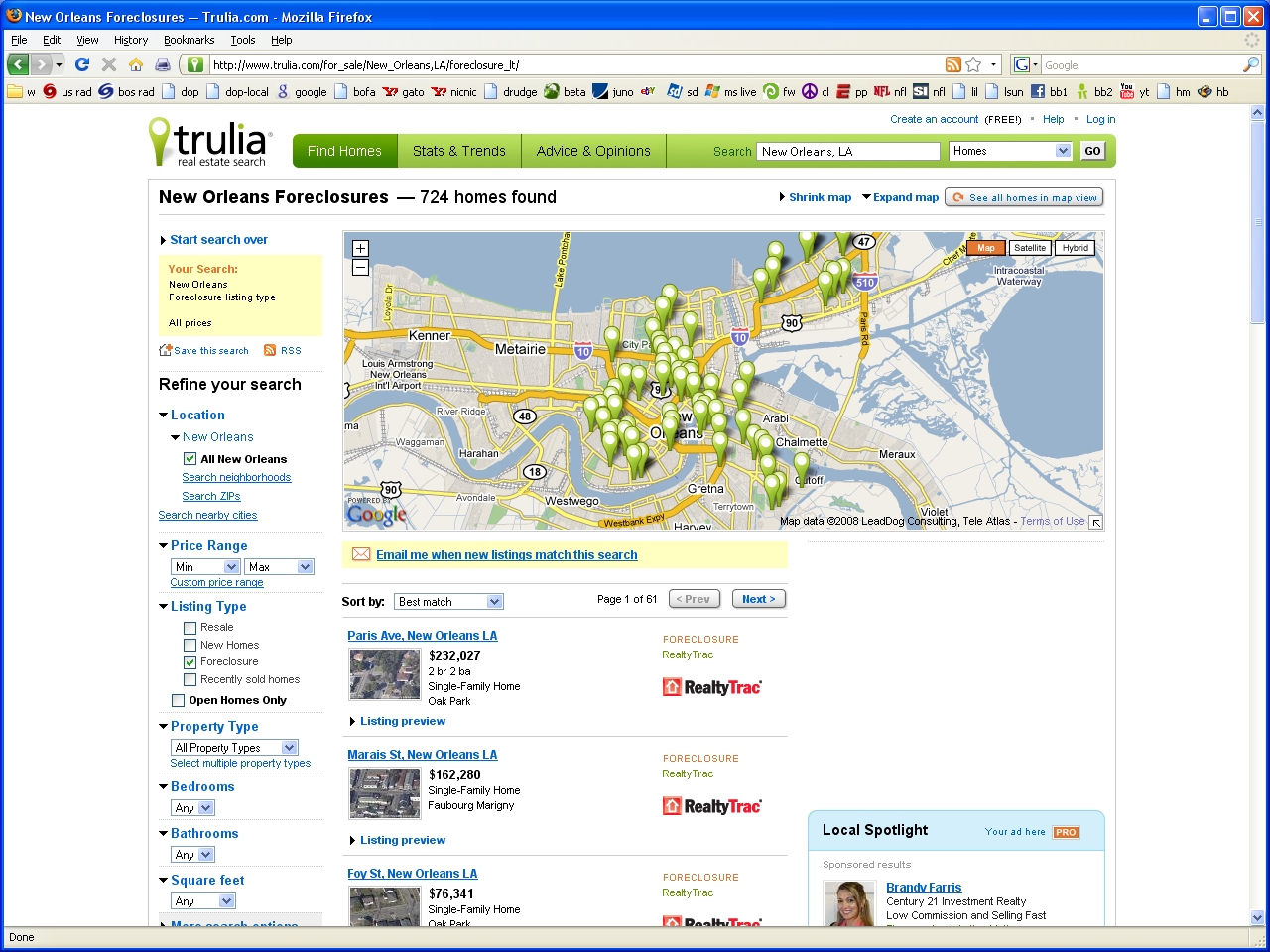Click RealtyTrac logo on Marais St listing

point(711,806)
